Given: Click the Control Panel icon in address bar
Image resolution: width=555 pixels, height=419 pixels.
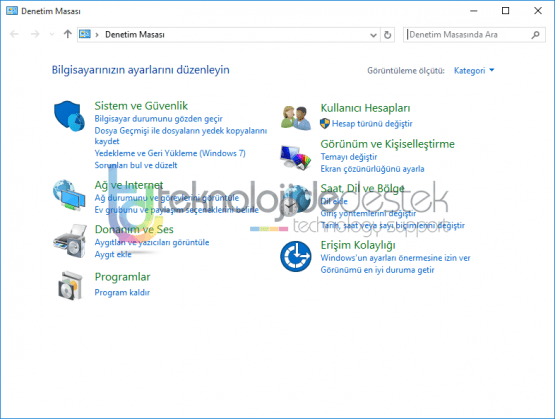Looking at the screenshot, I should (x=85, y=34).
